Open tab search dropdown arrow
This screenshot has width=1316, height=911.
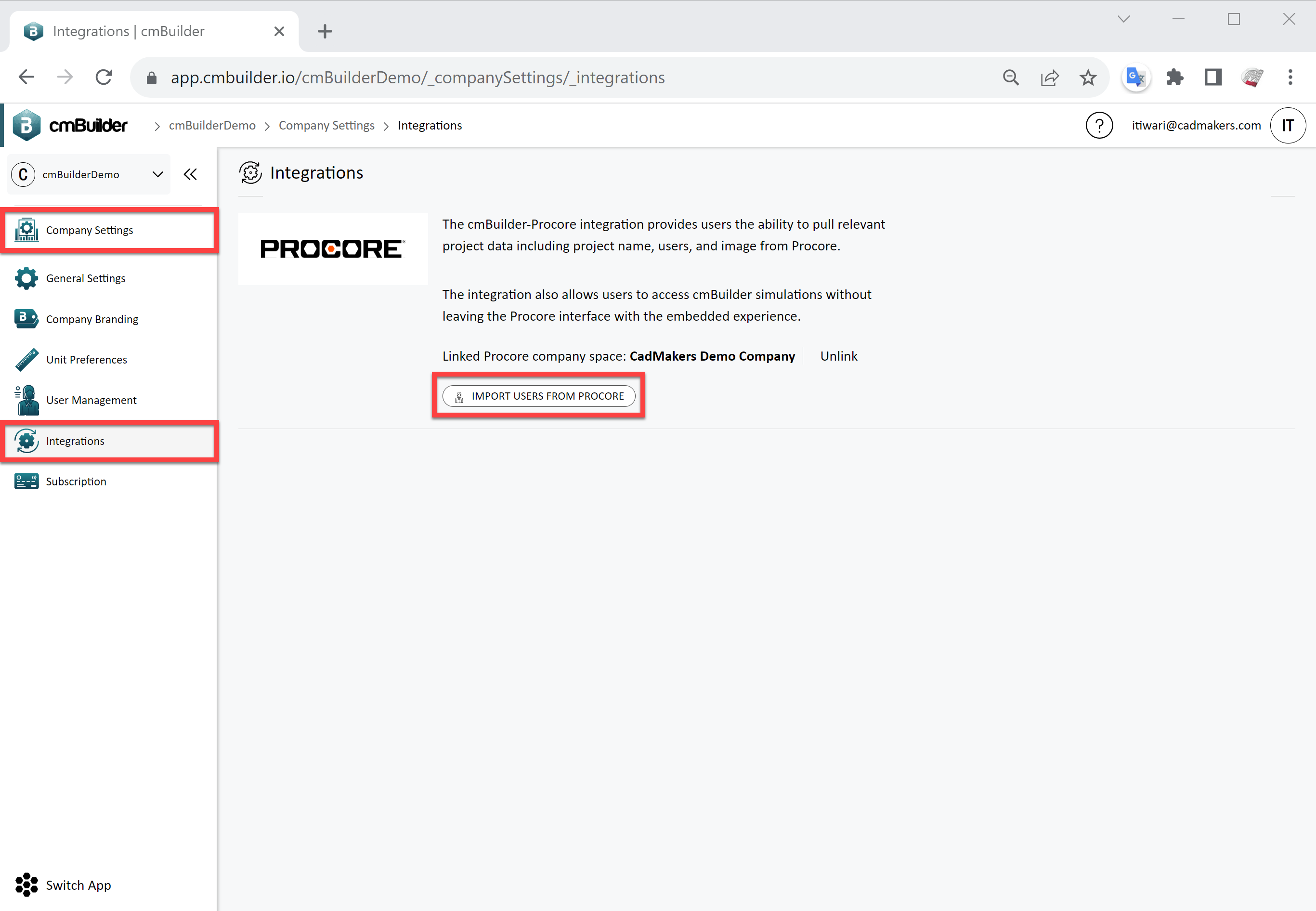(1124, 19)
